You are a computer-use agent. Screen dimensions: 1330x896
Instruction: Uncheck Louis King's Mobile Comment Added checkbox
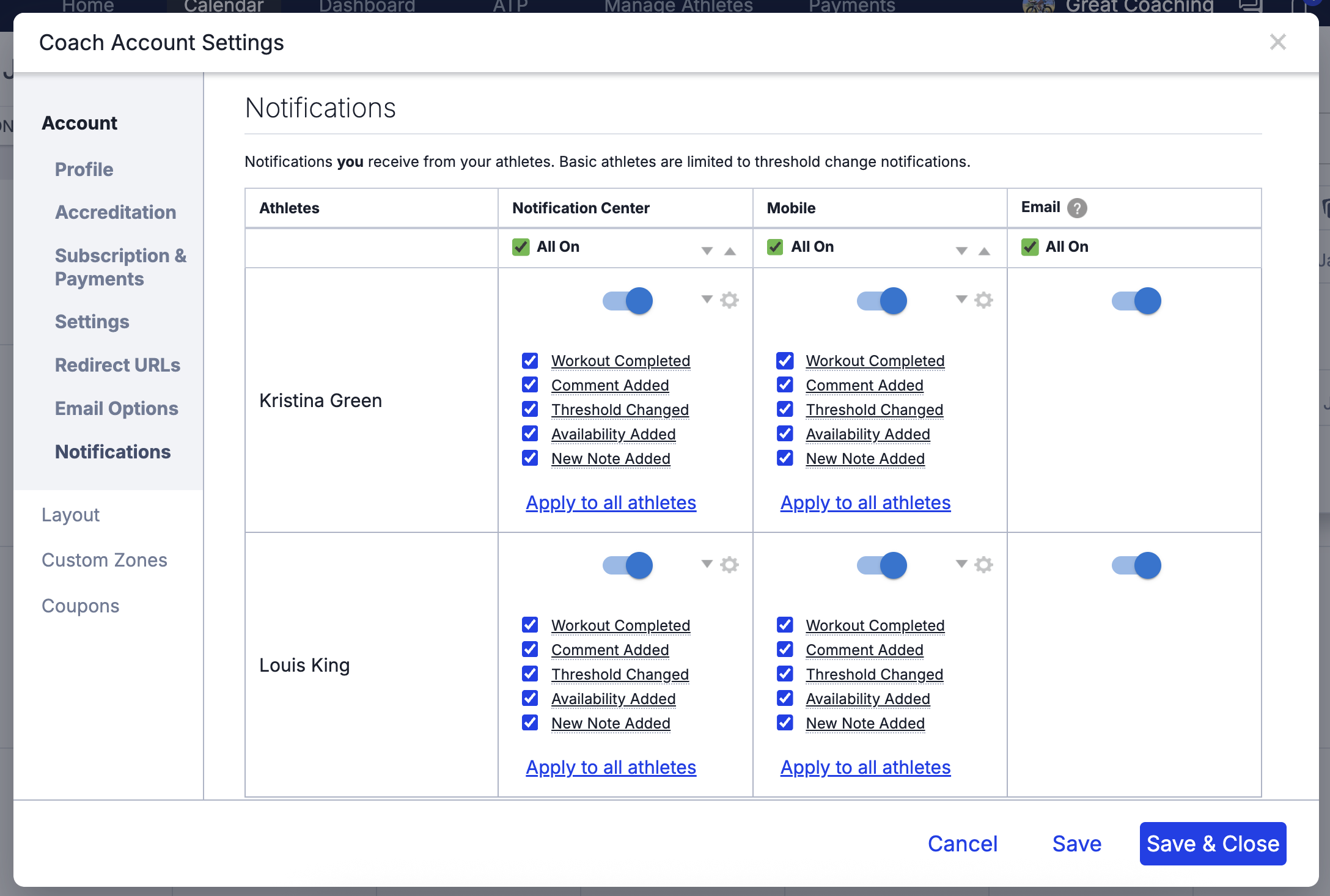tap(785, 649)
